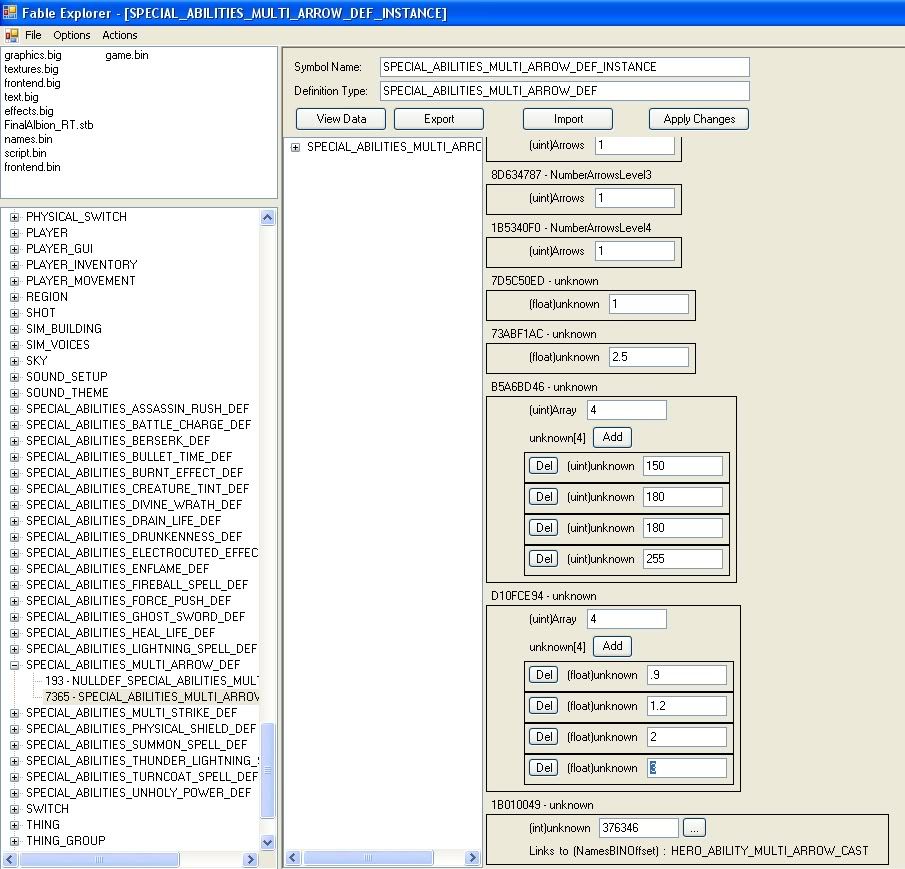Edit uint unknown field containing 255
905x869 pixels.
pos(683,559)
